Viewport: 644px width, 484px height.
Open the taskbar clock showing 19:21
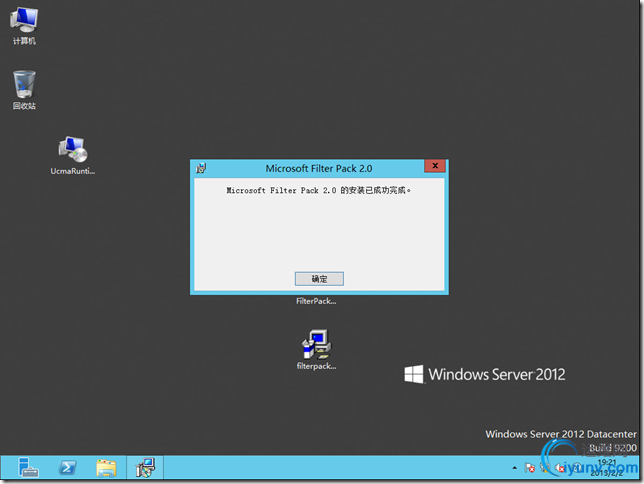[x=607, y=468]
